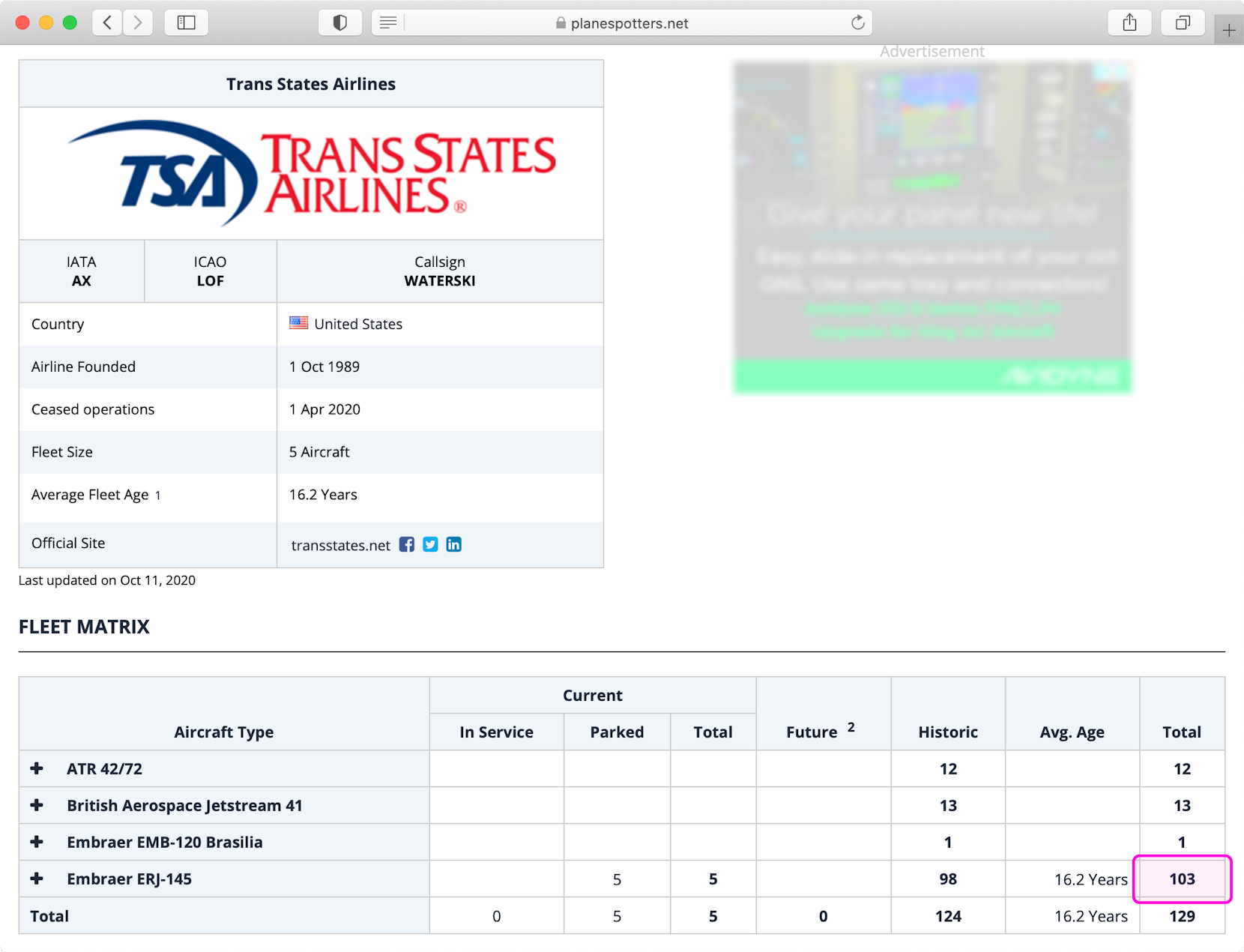Click the ATR 42/72 aircraft type
This screenshot has width=1244, height=952.
[104, 768]
